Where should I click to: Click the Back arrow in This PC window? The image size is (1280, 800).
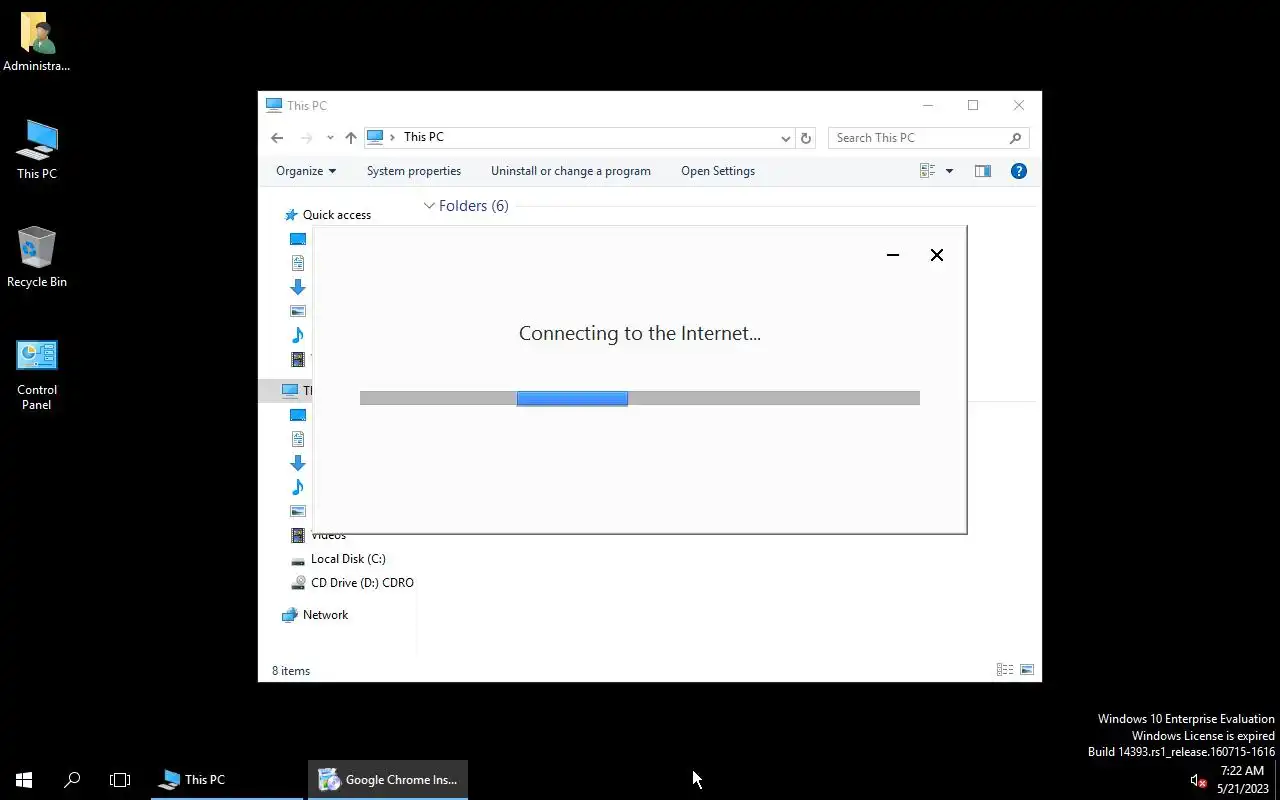277,138
